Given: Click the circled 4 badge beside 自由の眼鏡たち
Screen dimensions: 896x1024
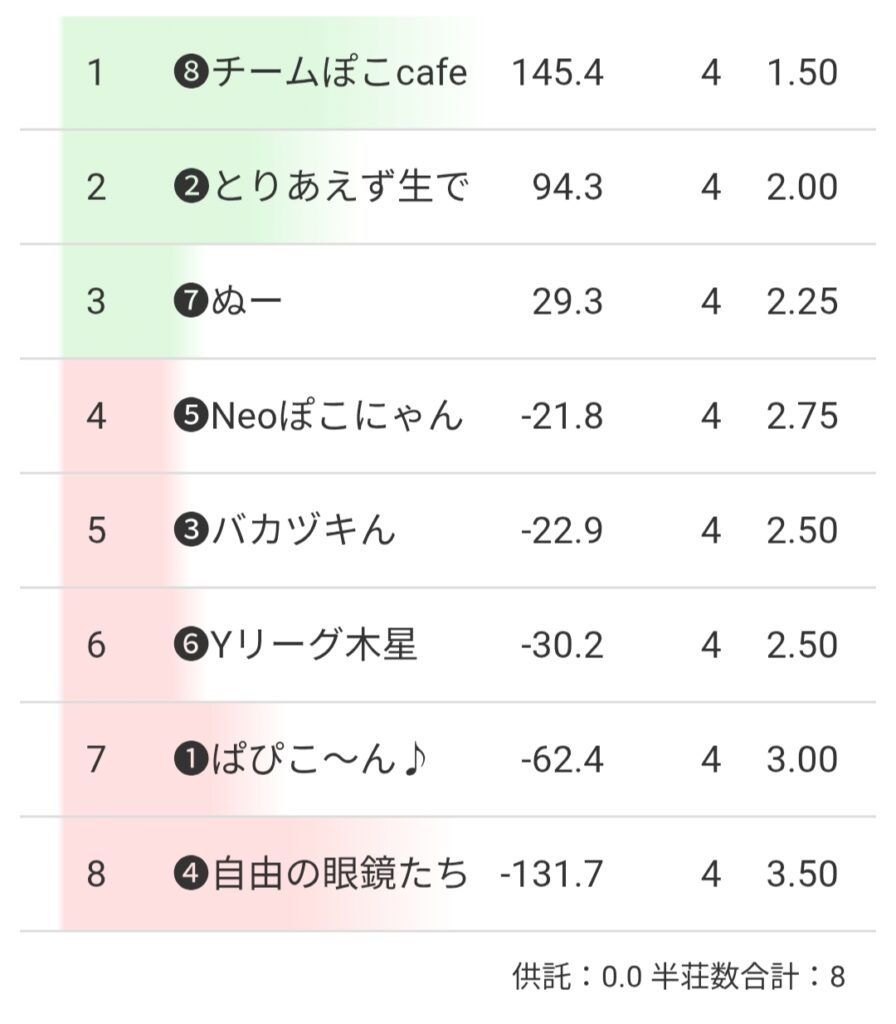Looking at the screenshot, I should click(189, 875).
